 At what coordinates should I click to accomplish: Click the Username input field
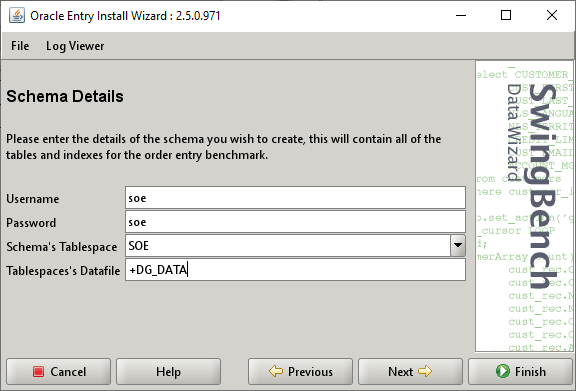click(295, 198)
